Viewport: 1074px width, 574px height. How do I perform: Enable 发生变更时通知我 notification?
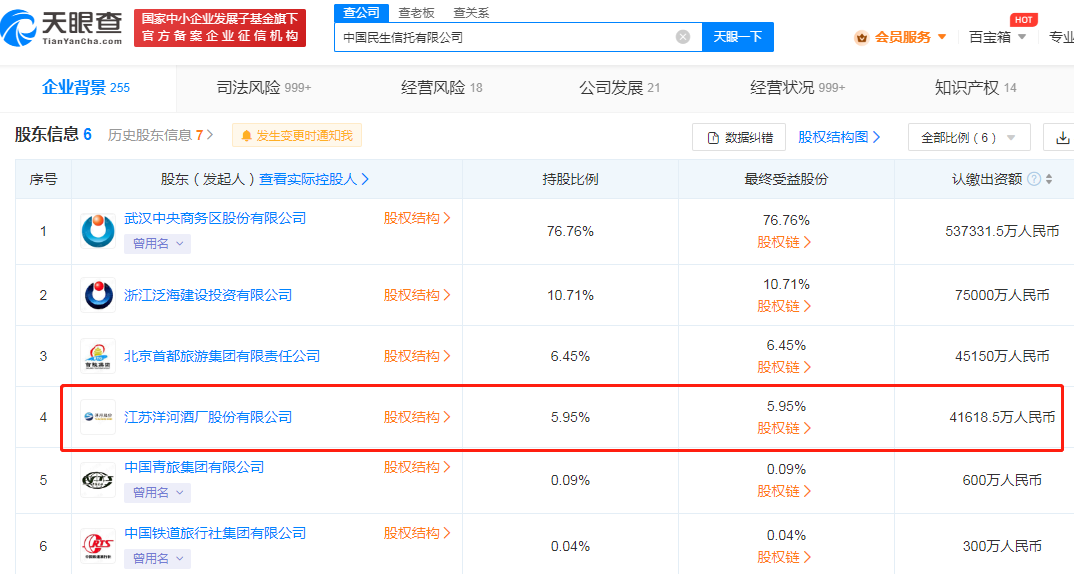click(x=297, y=136)
